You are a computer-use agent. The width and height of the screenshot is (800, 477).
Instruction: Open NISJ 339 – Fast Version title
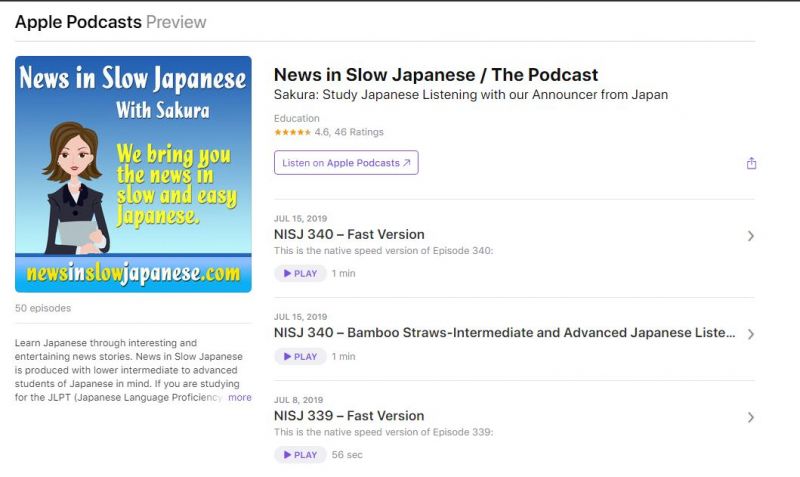[x=349, y=415]
